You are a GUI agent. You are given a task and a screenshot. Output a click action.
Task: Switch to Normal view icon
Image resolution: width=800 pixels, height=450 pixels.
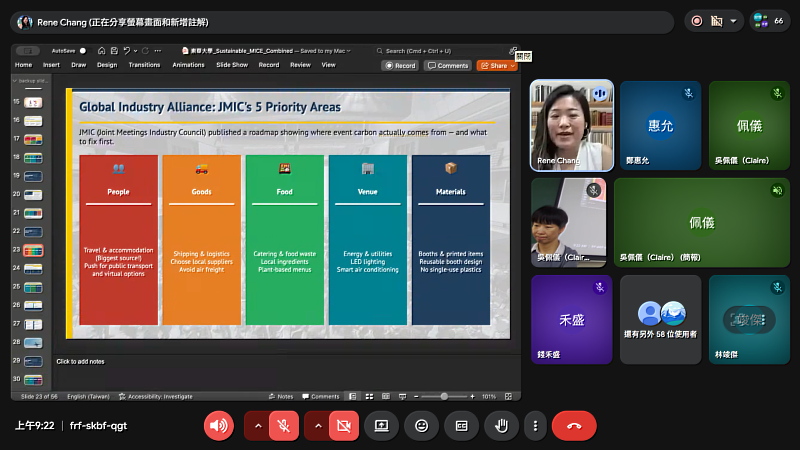353,396
